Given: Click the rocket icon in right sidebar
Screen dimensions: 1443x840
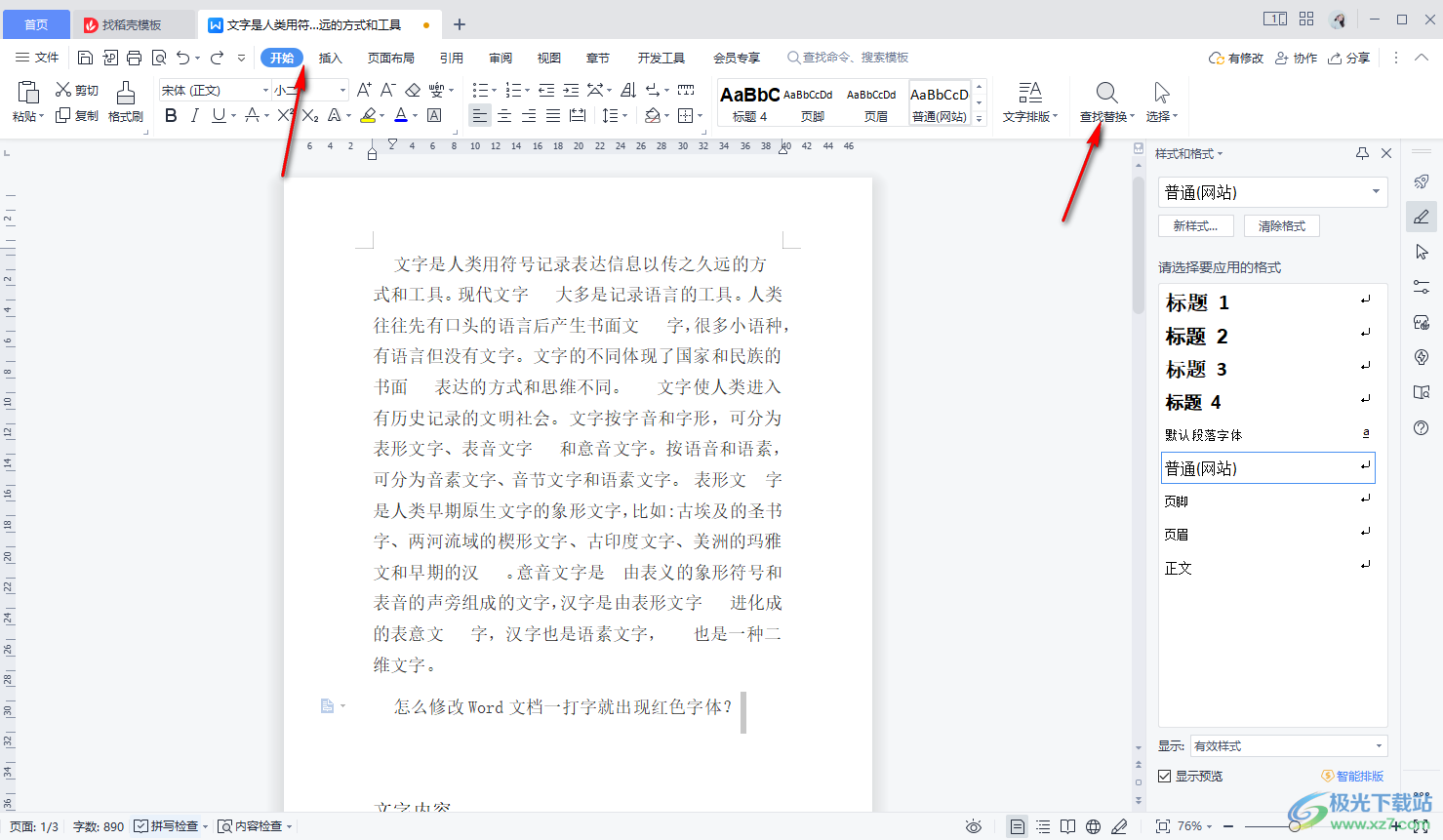Looking at the screenshot, I should pos(1422,181).
